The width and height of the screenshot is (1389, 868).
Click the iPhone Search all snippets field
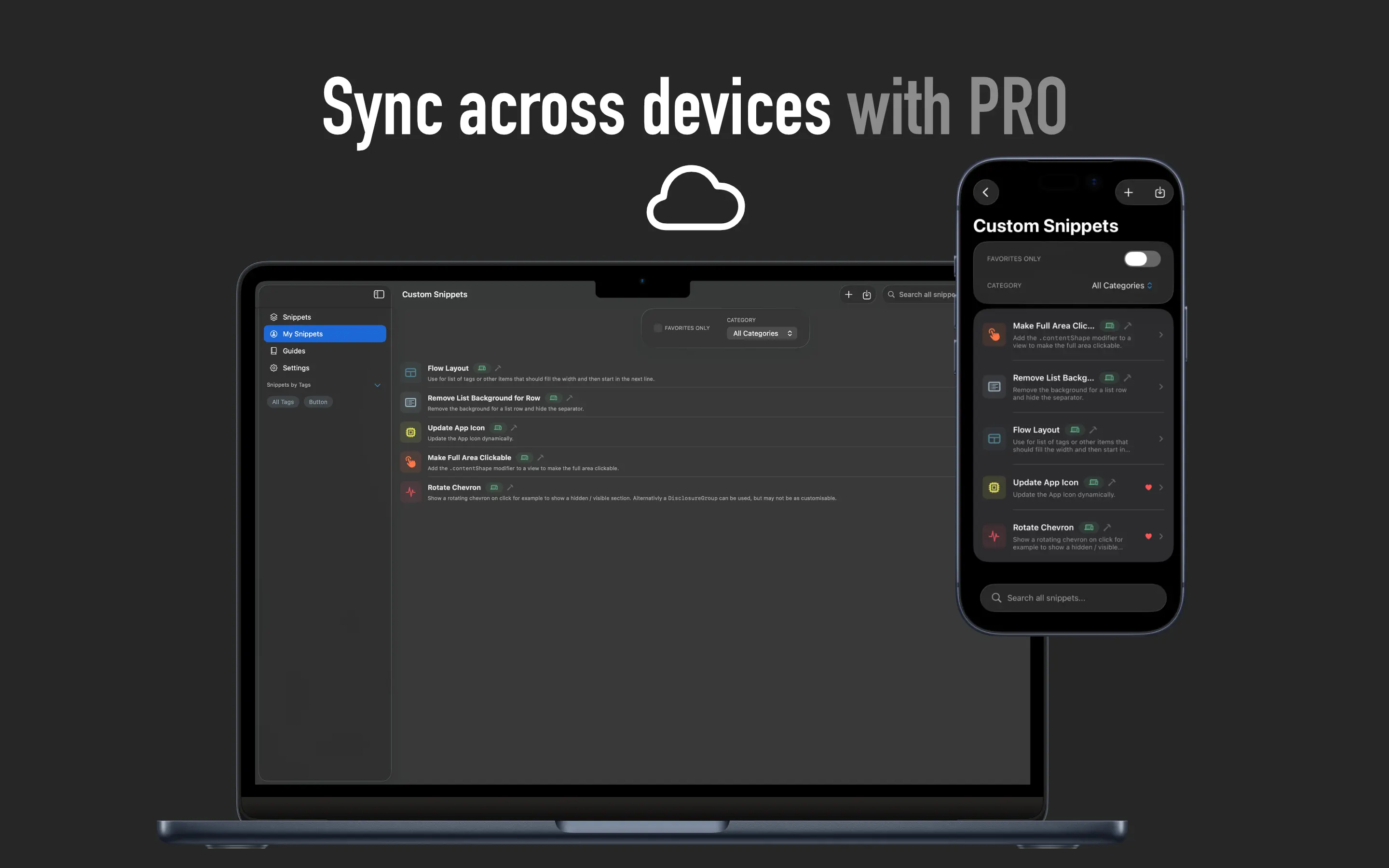[1072, 597]
